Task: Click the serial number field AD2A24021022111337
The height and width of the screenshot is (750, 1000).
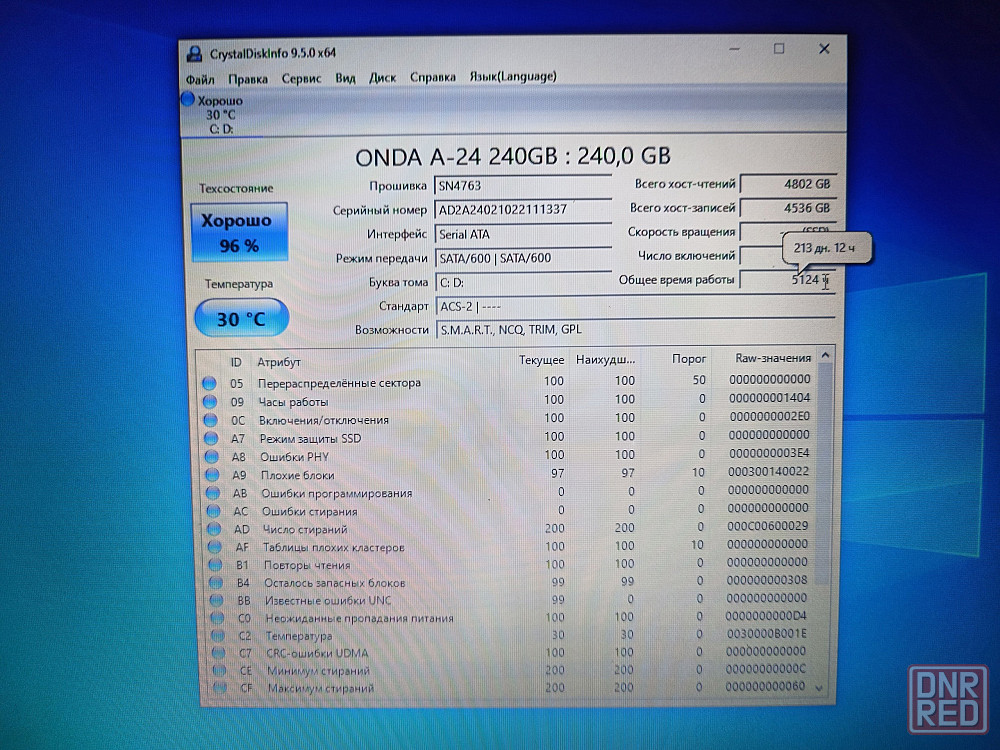Action: (x=523, y=209)
